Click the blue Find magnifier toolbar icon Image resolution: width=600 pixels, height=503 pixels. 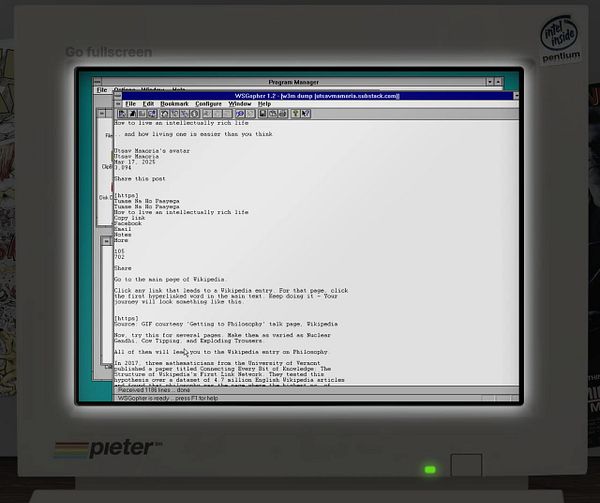(240, 114)
